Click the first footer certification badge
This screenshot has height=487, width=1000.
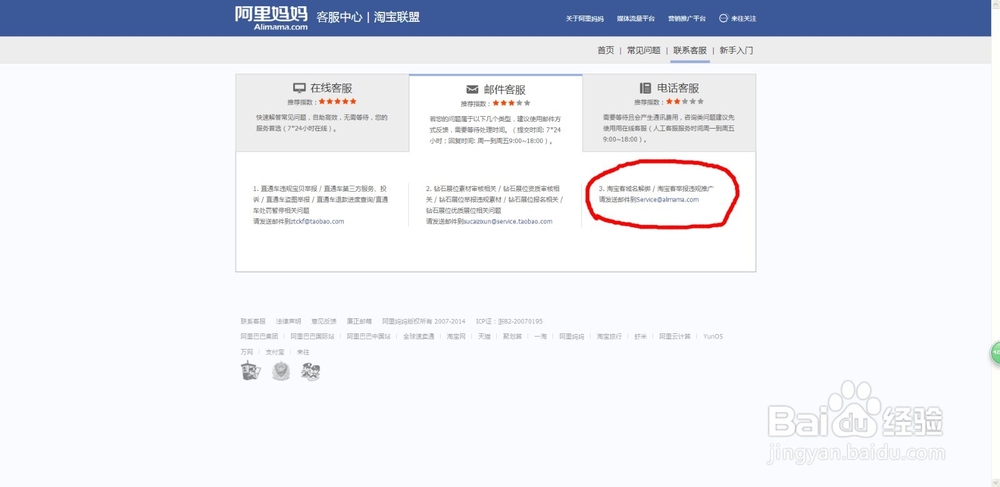click(251, 370)
